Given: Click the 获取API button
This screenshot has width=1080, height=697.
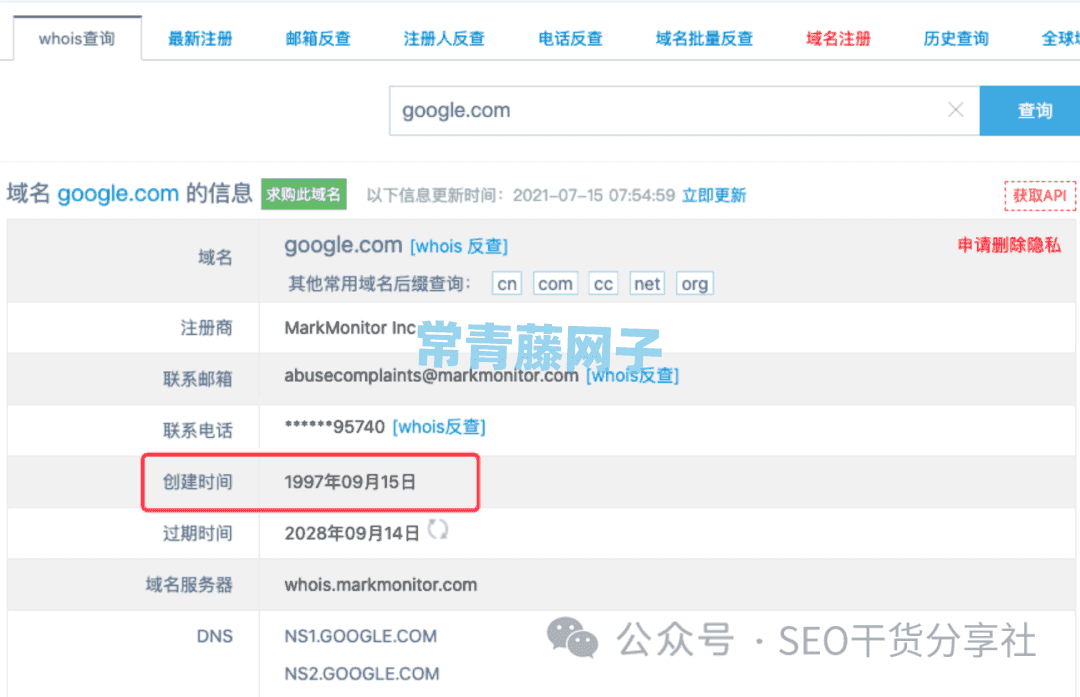Looking at the screenshot, I should (1040, 196).
